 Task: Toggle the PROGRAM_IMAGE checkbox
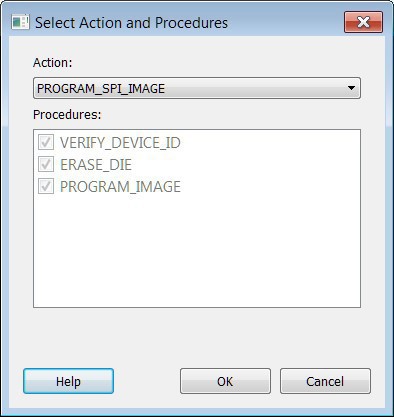46,186
